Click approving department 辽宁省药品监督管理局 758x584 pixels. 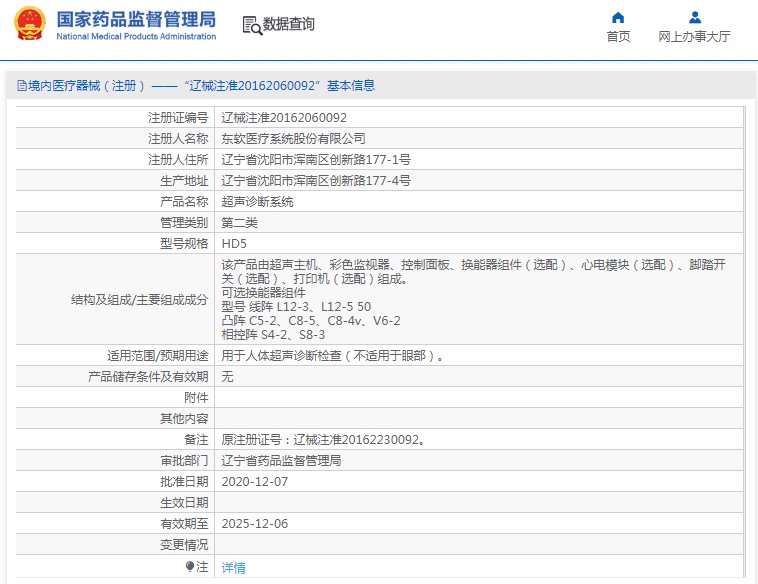281,460
